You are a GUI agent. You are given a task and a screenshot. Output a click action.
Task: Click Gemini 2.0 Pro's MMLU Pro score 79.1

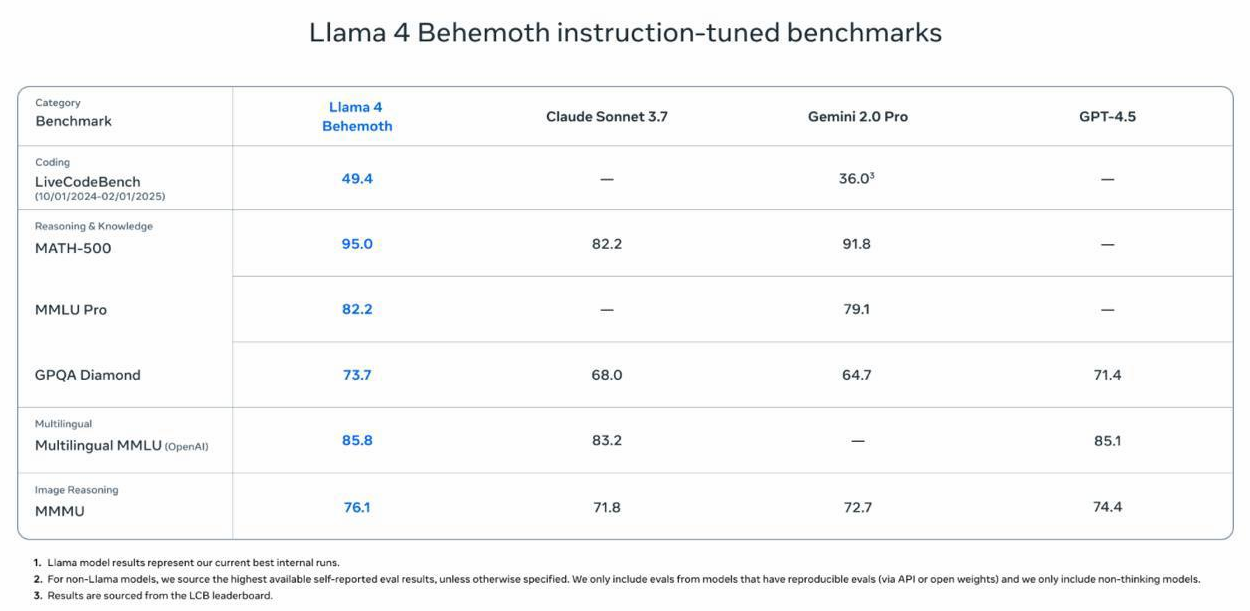tap(857, 310)
